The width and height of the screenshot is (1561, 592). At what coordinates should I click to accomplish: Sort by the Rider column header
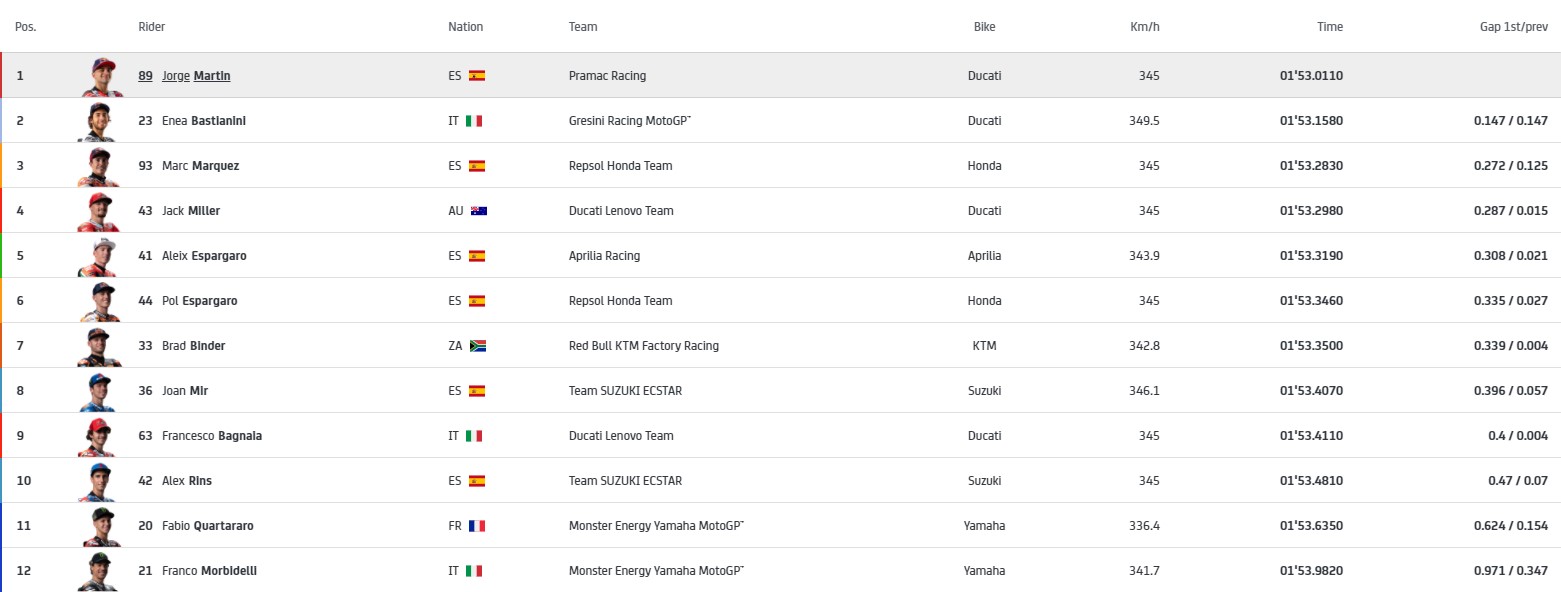[151, 27]
